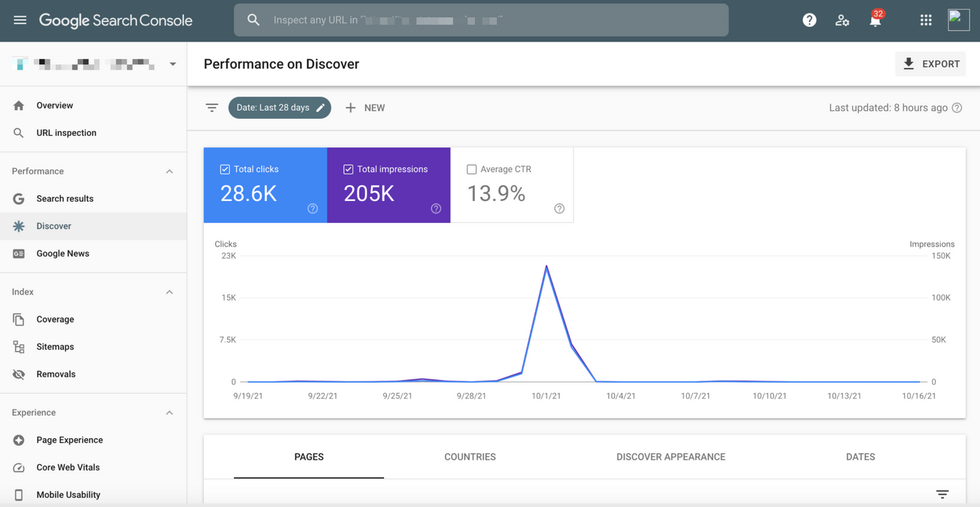Open the notifications bell
980x507 pixels.
(875, 21)
